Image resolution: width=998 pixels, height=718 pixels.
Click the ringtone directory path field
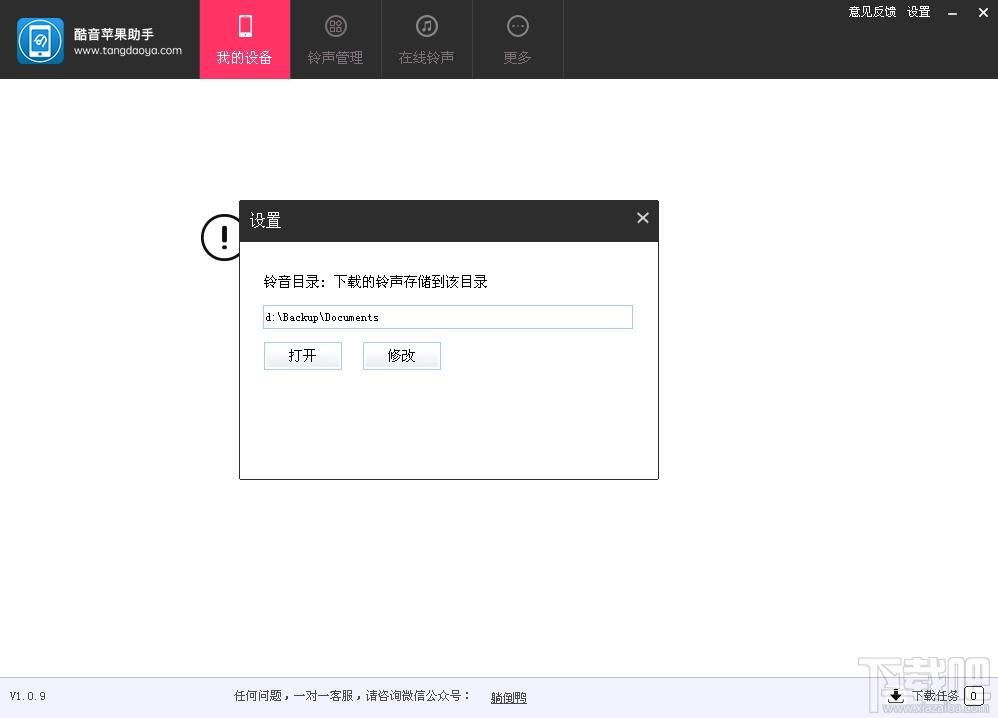coord(447,317)
